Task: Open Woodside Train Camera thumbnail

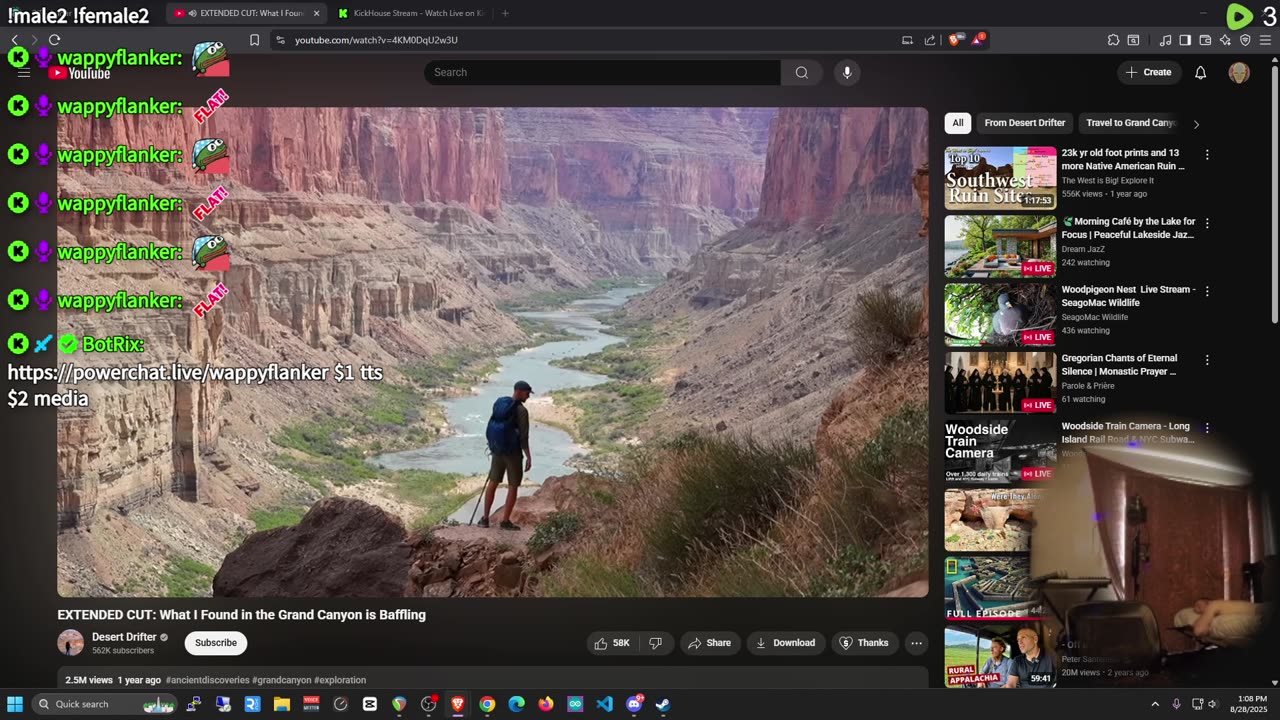Action: click(x=1000, y=450)
